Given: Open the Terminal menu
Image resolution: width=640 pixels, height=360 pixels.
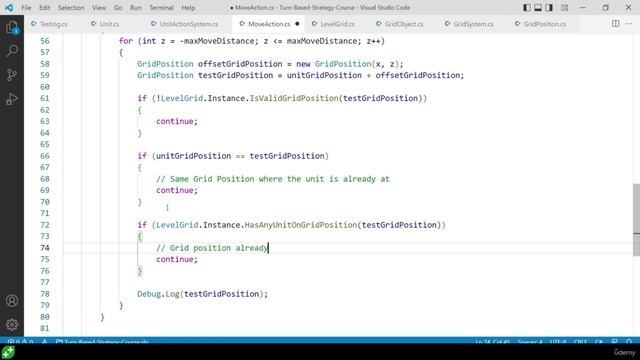Looking at the screenshot, I should 161,8.
